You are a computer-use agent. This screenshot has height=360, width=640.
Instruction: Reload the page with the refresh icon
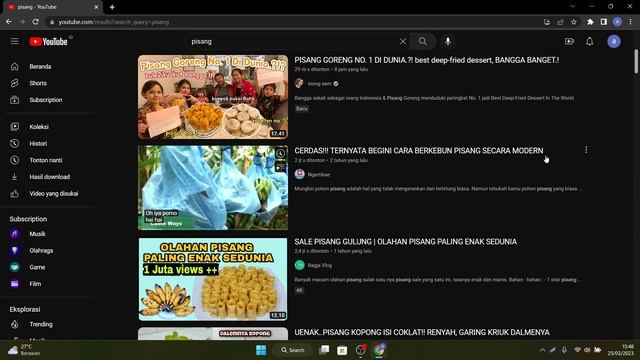tap(36, 22)
